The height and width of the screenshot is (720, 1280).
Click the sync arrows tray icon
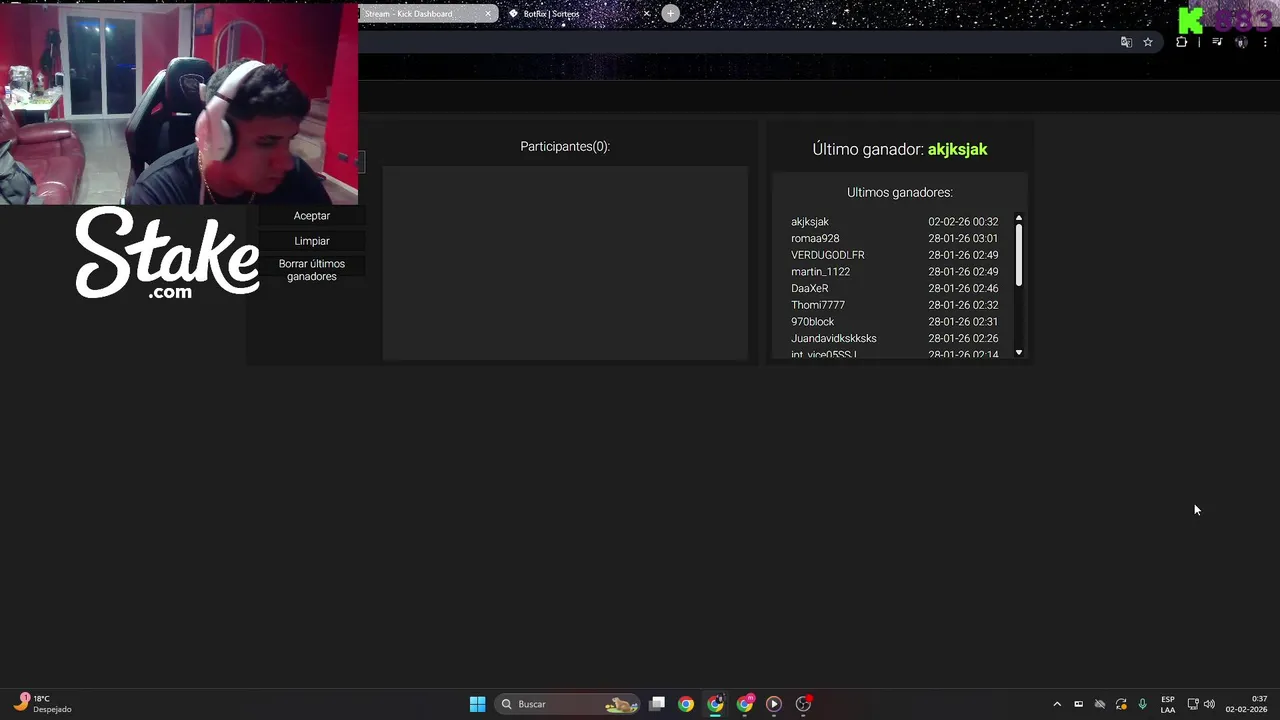click(x=1121, y=704)
